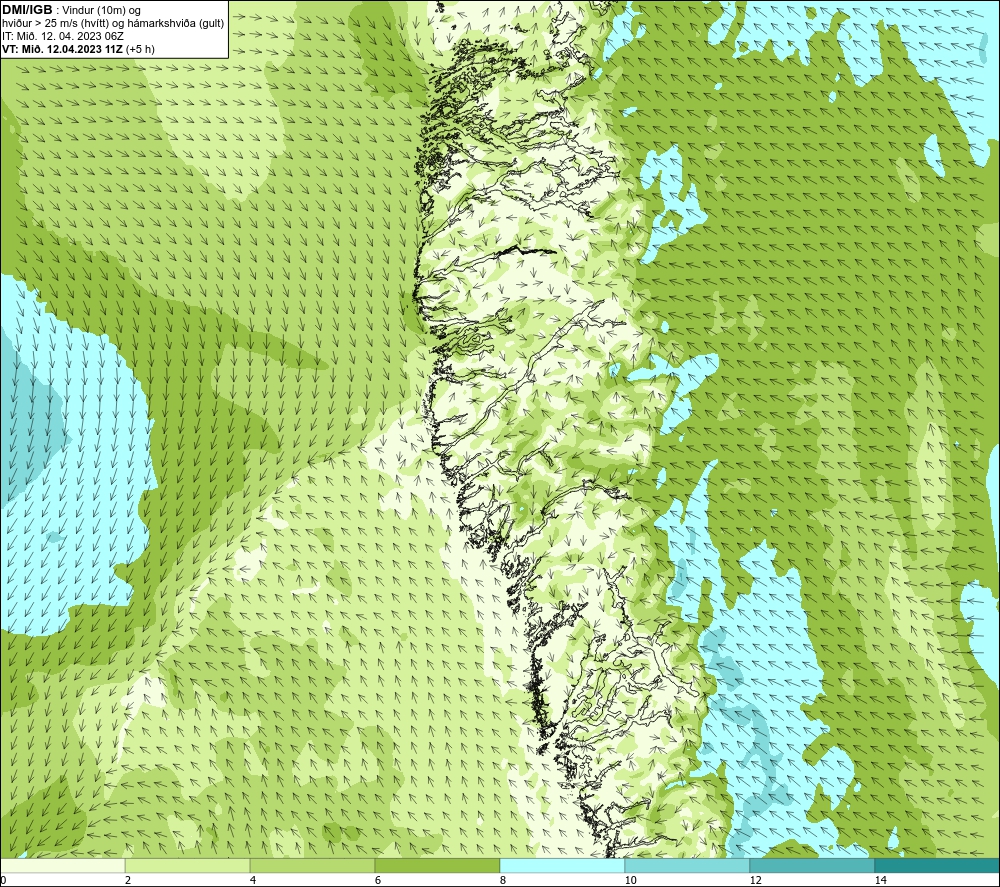Click the 10–12 m/s cyan legend swatch
The height and width of the screenshot is (887, 1000).
(x=688, y=865)
